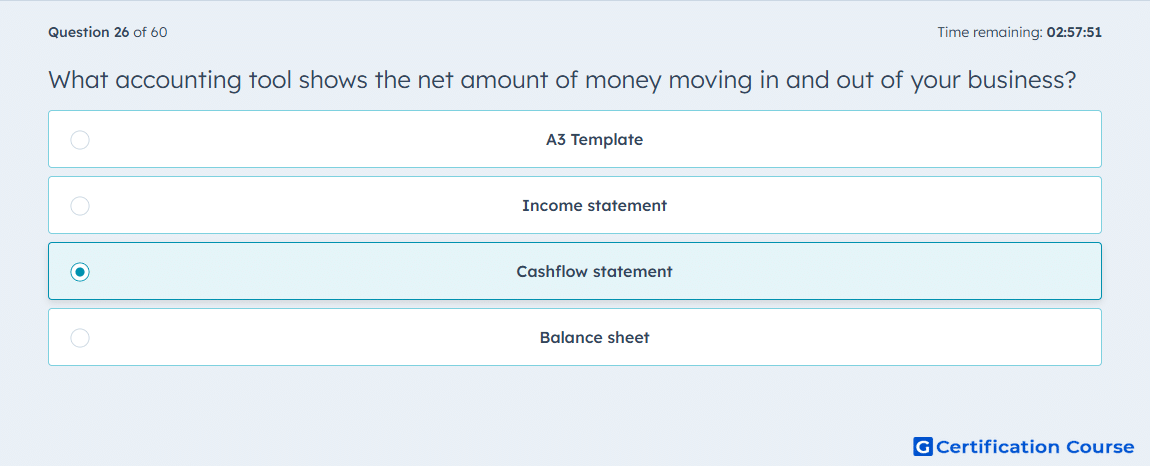
Task: Select the A3 Template radio button
Action: tap(80, 139)
